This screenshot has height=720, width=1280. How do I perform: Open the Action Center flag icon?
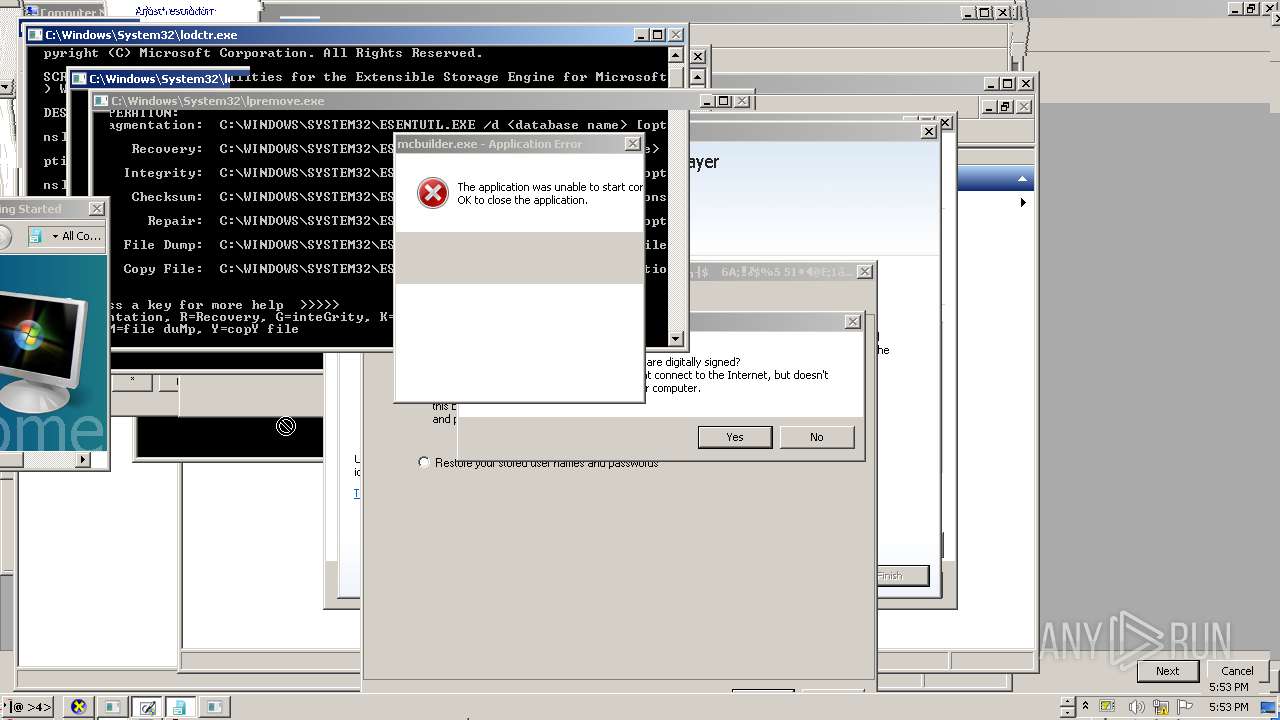click(x=1186, y=707)
